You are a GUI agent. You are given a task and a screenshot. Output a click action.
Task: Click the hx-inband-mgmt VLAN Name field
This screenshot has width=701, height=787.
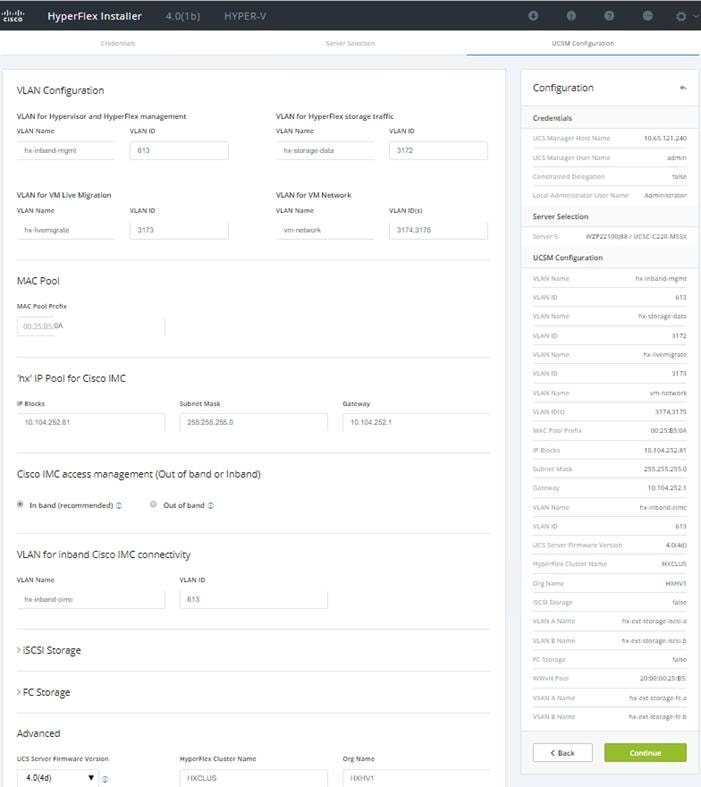click(x=66, y=151)
